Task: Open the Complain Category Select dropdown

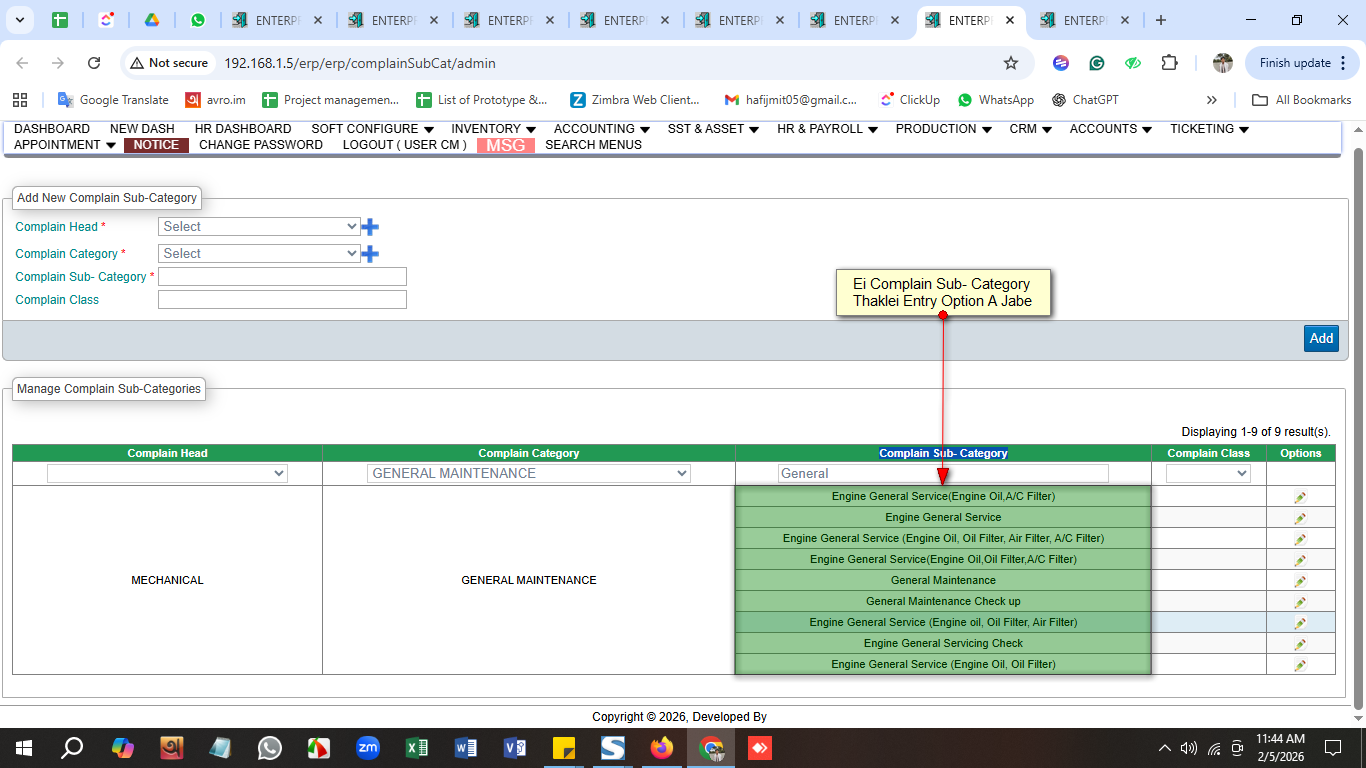Action: tap(259, 254)
